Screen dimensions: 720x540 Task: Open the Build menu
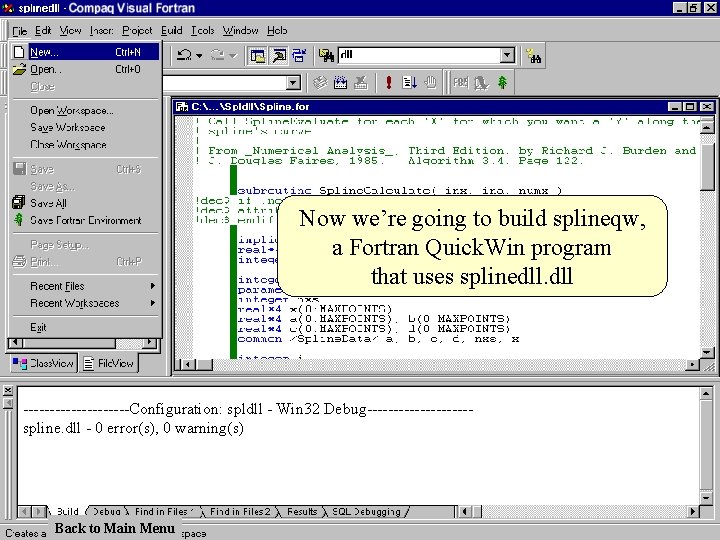tap(172, 31)
